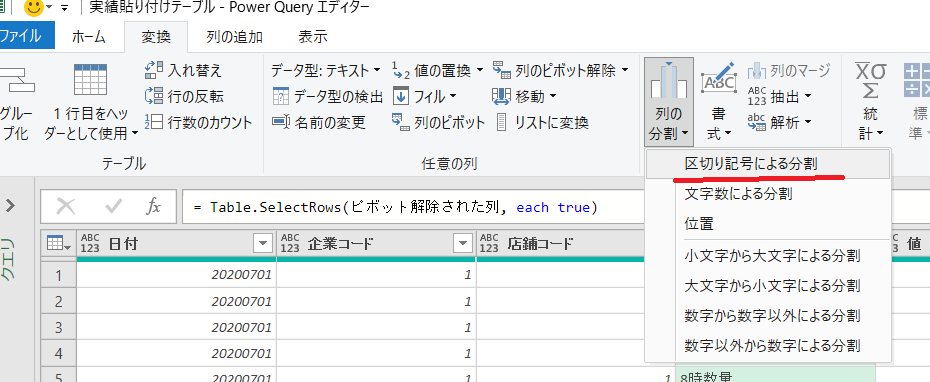Open the 解析 parse dropdown

click(779, 123)
